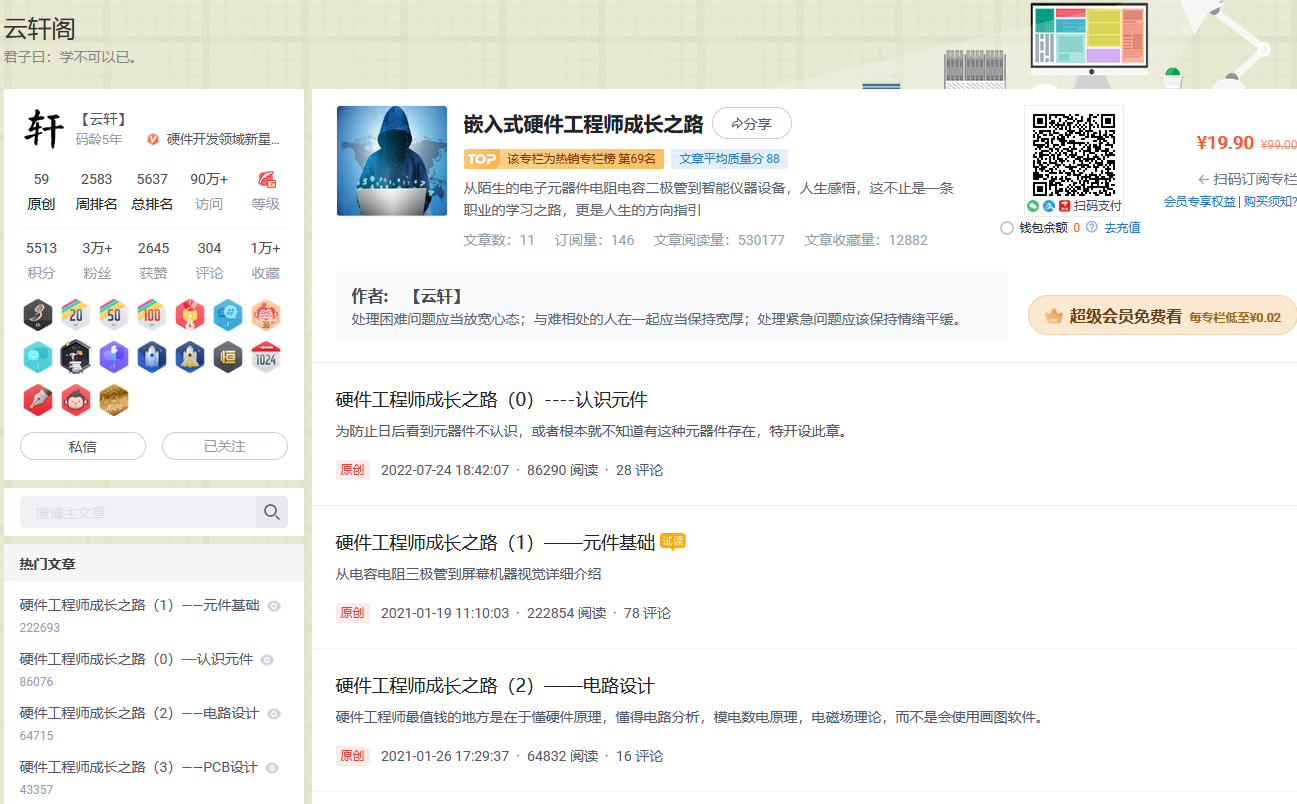Screen dimensions: 1297x804
Task: Open the 会员专享权益 member benefits link
Action: [x=1200, y=202]
